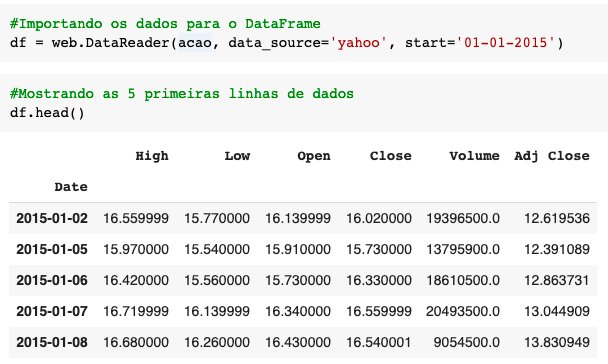The width and height of the screenshot is (608, 364).
Task: Select the highlighted 'acao' argument
Action: coord(195,43)
